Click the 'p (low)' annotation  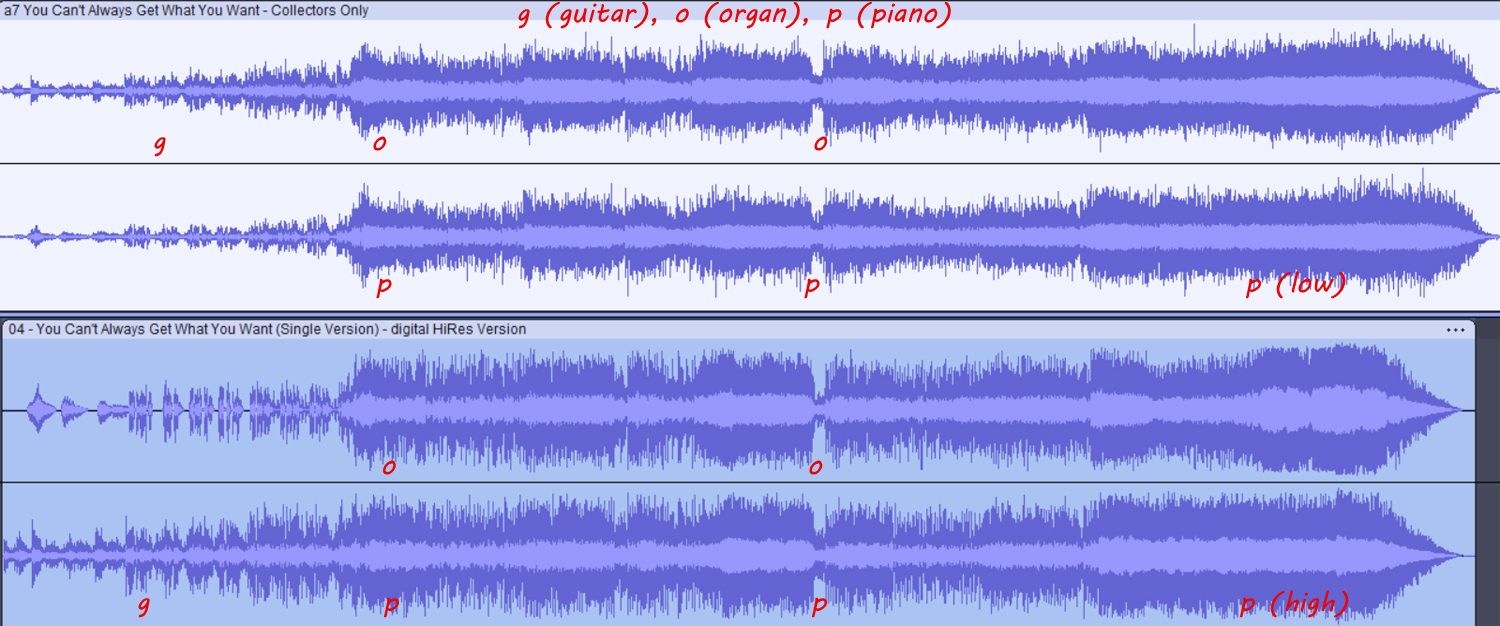click(1295, 285)
